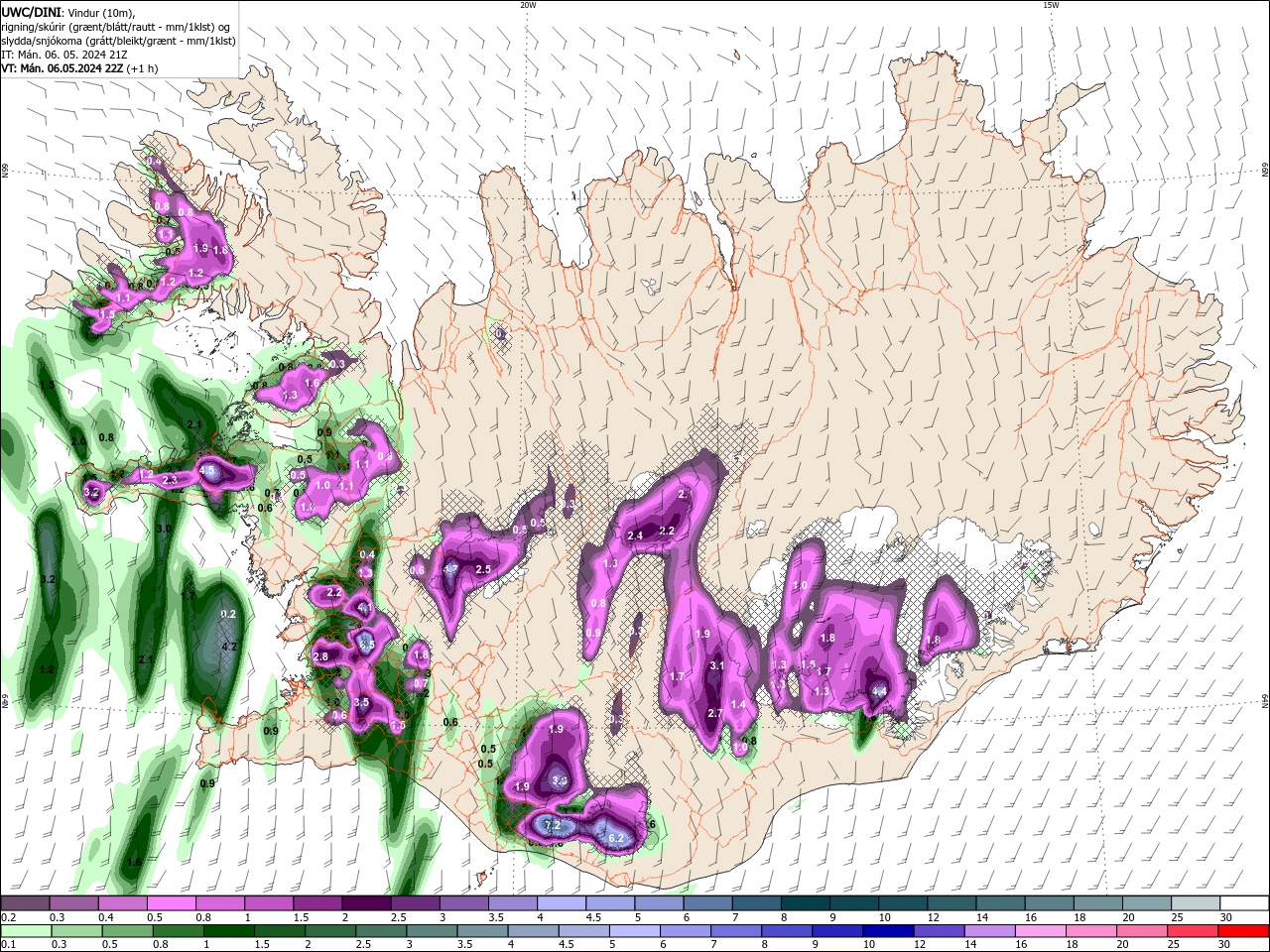The height and width of the screenshot is (952, 1270).
Task: Click the '6.2' precipitation value on the map
Action: tap(615, 838)
